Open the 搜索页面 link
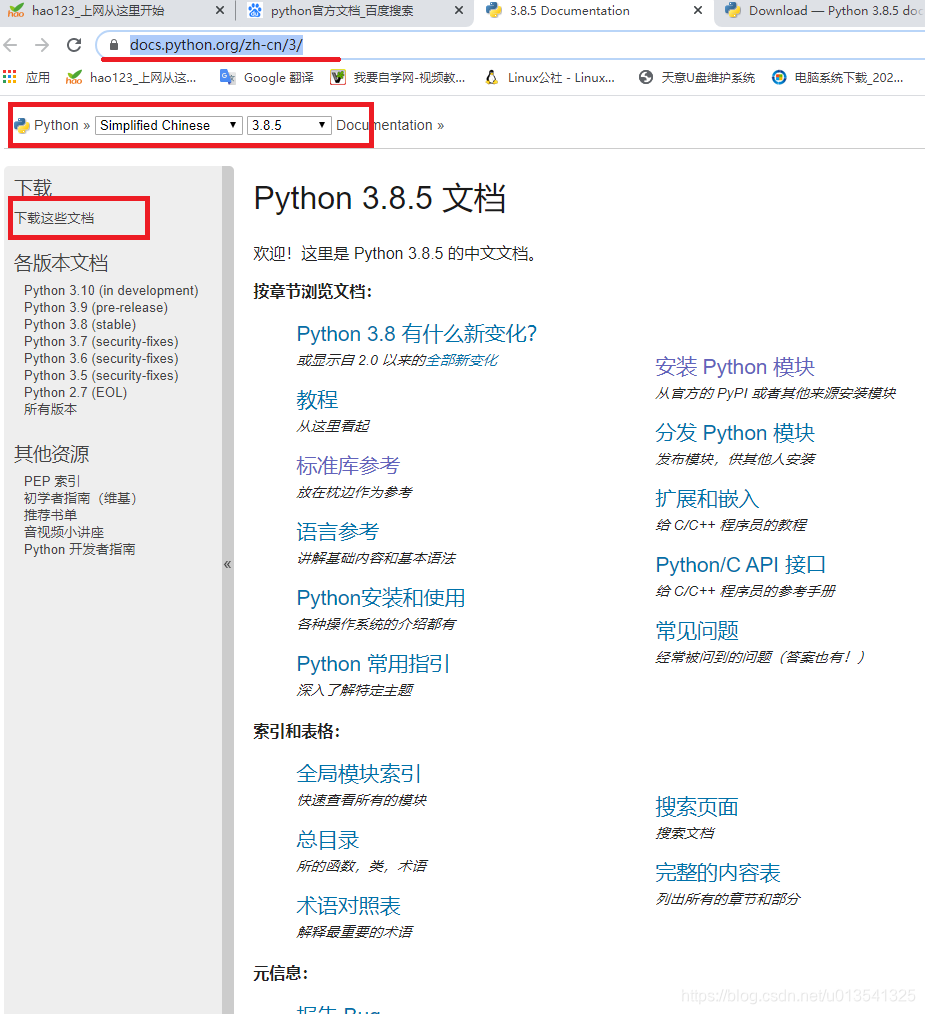The height and width of the screenshot is (1014, 925). [x=697, y=806]
